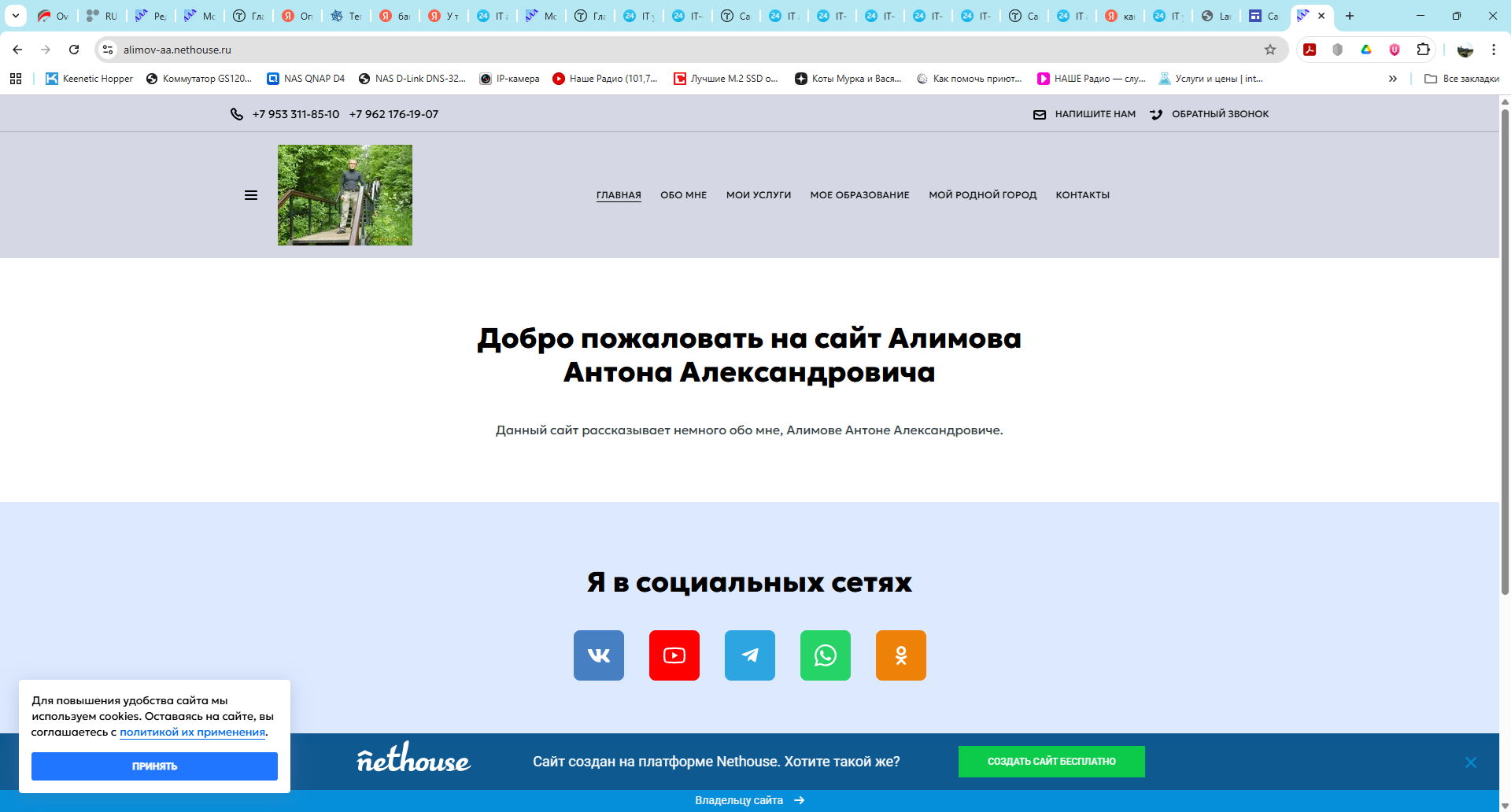Open VK social network page
Viewport: 1511px width, 812px height.
(598, 655)
